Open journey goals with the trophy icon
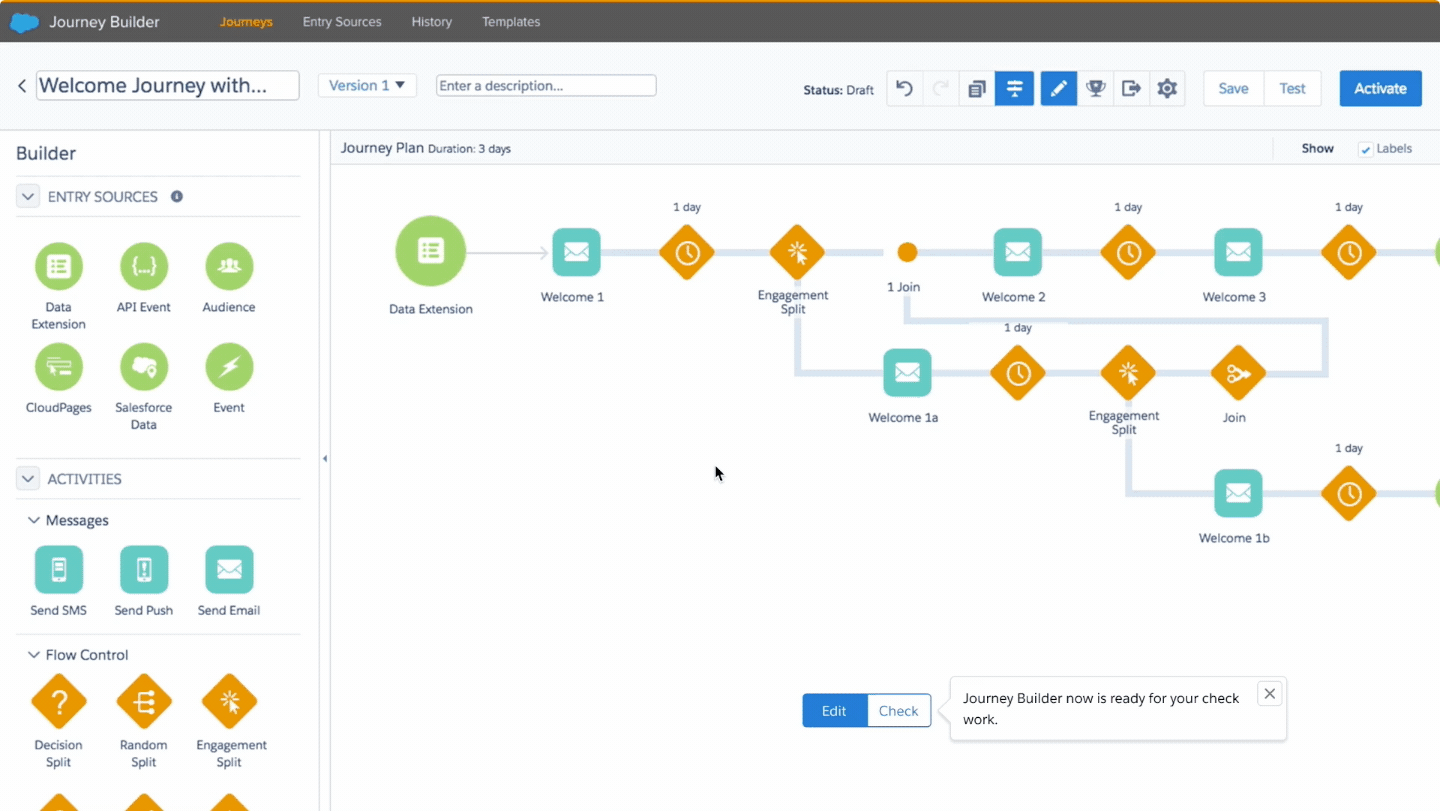 click(x=1096, y=88)
